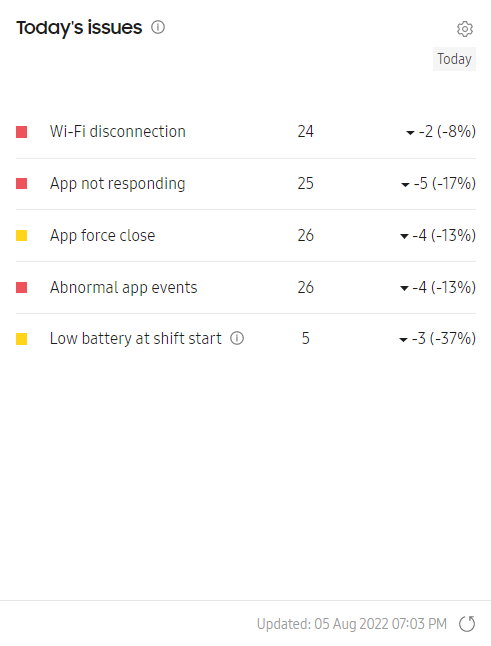Open Low battery at shift start issue
Image resolution: width=491 pixels, height=646 pixels.
coord(246,339)
